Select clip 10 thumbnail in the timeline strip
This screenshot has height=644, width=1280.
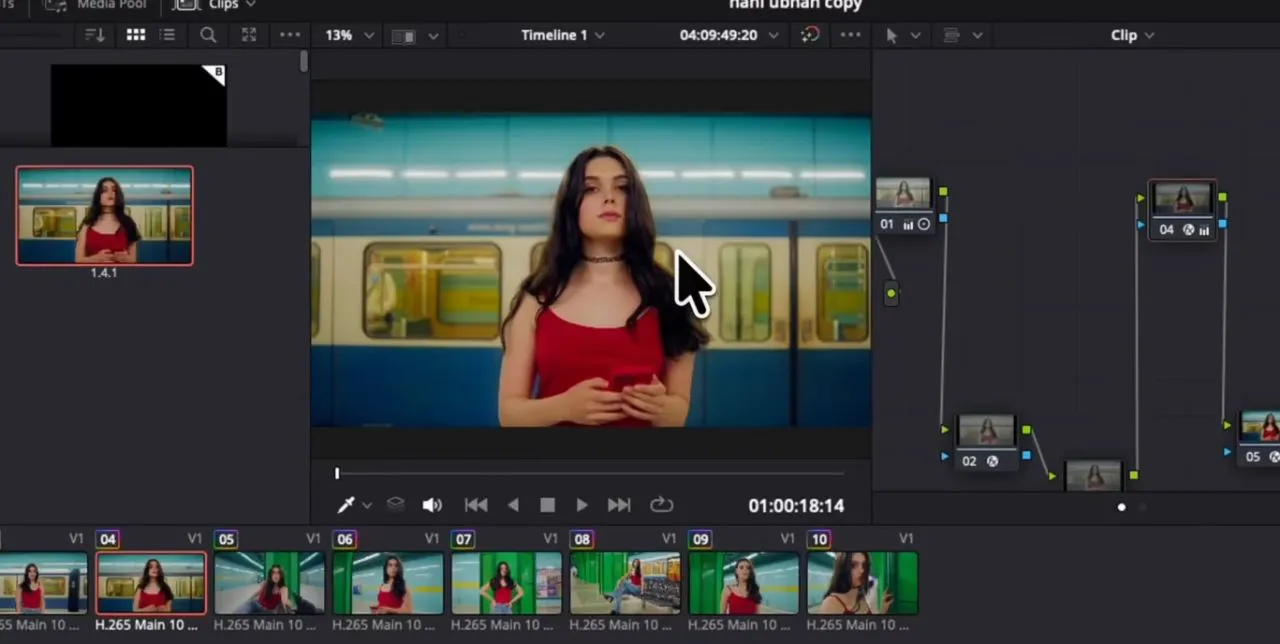click(862, 583)
